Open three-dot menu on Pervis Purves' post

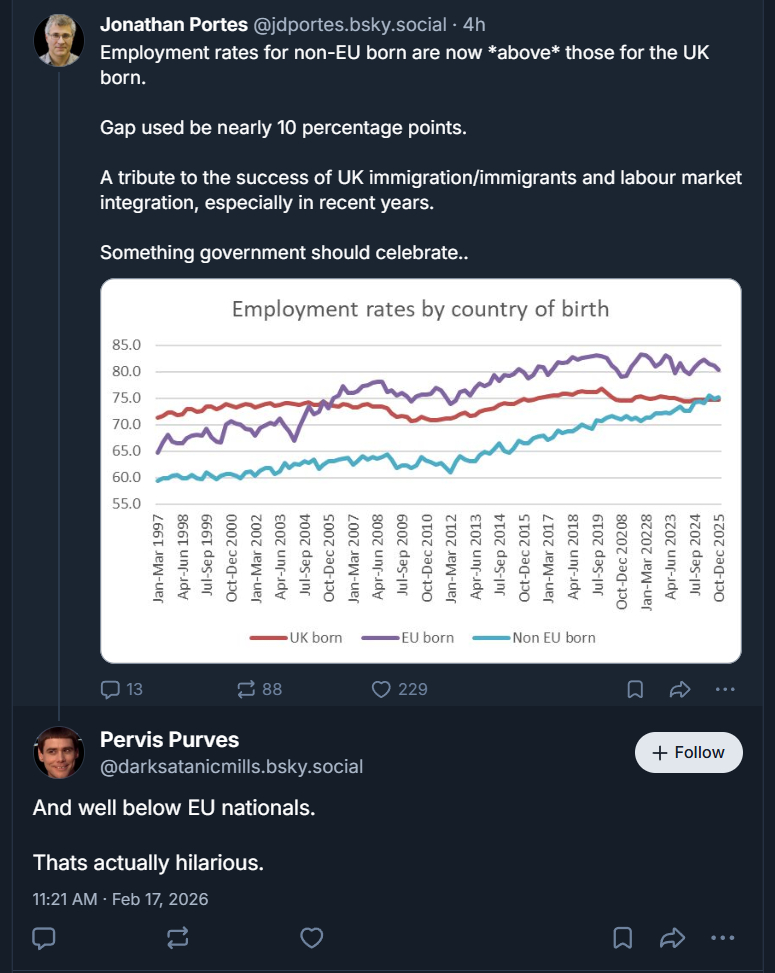[x=722, y=938]
